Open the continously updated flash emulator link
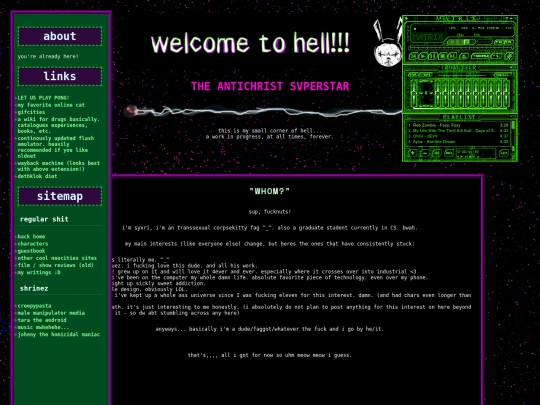 (56, 147)
